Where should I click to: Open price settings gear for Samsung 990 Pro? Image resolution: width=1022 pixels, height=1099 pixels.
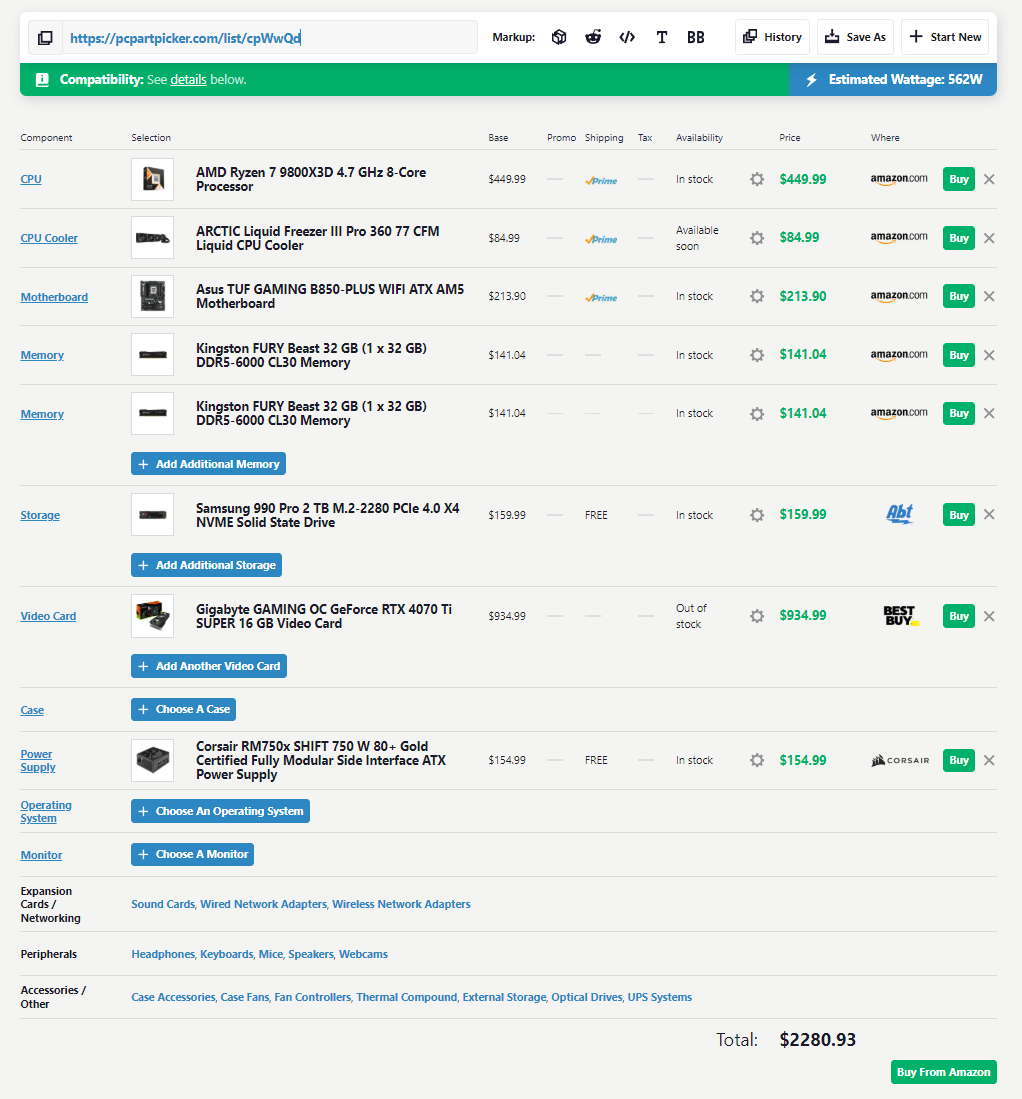tap(757, 515)
